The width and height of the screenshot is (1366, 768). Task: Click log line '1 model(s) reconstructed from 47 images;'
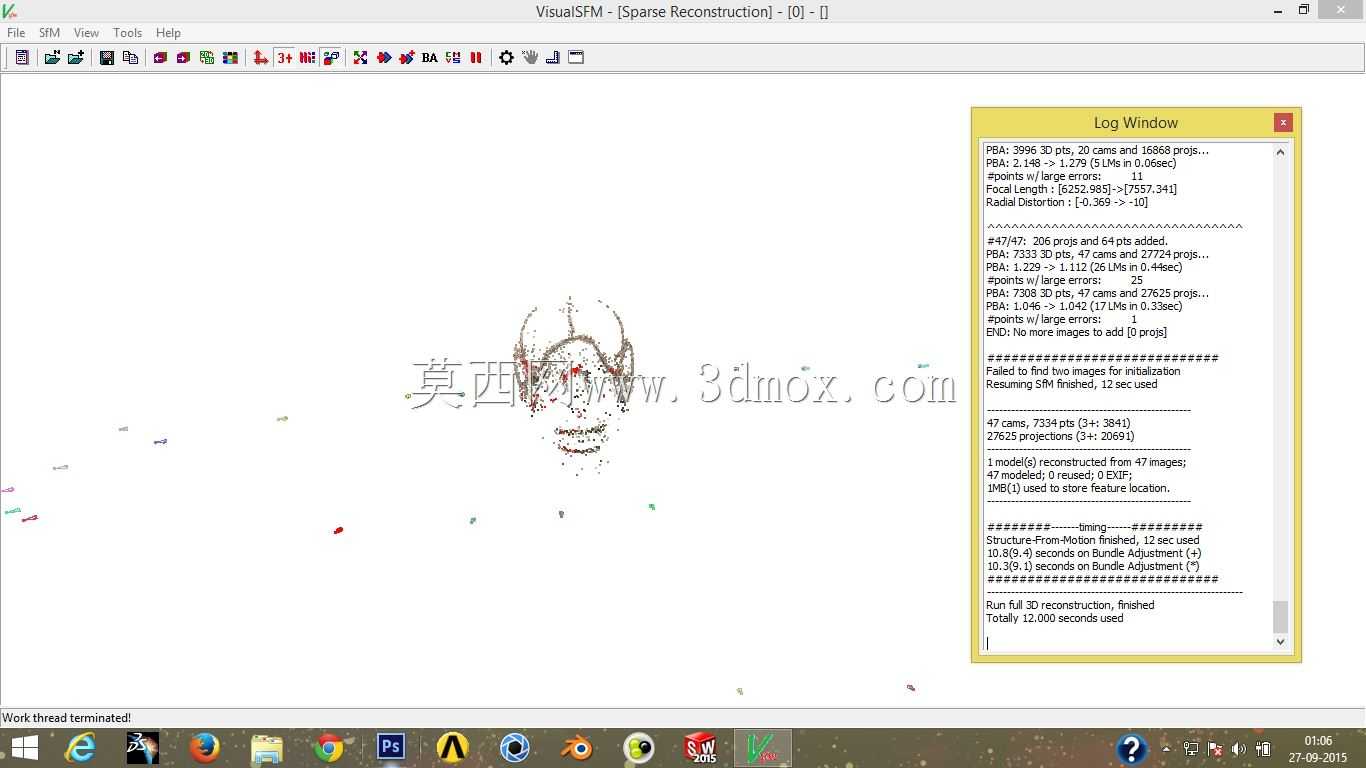coord(1086,462)
